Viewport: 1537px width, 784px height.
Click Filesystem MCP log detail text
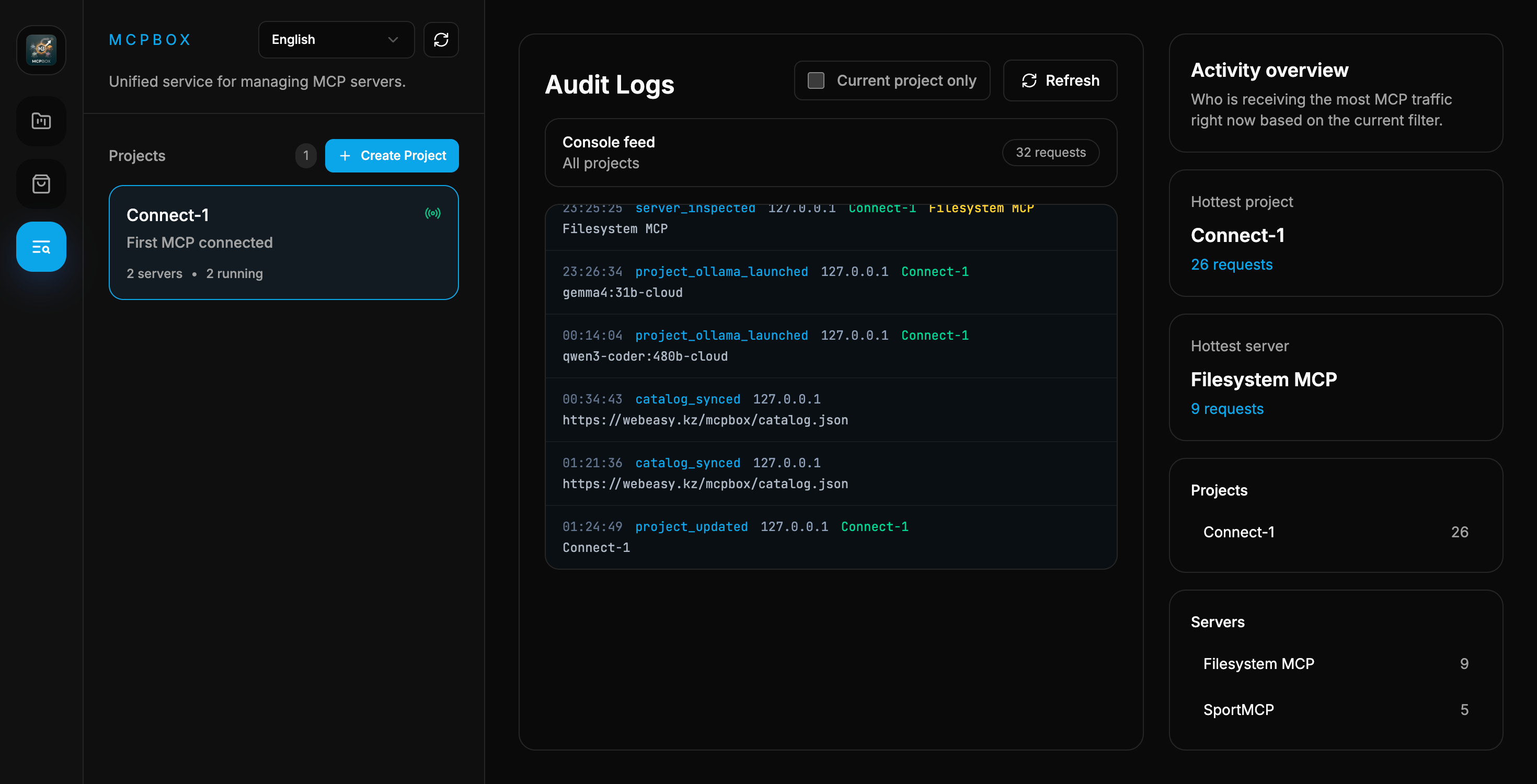[x=615, y=228]
